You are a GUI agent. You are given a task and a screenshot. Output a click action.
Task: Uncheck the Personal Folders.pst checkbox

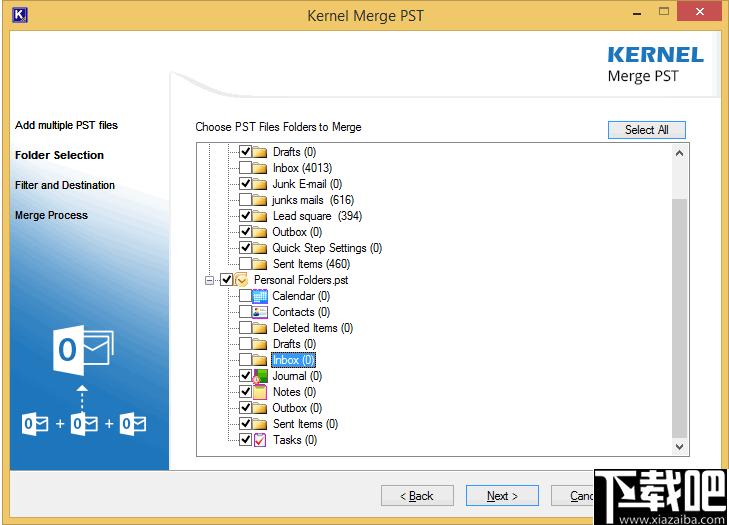tap(226, 280)
